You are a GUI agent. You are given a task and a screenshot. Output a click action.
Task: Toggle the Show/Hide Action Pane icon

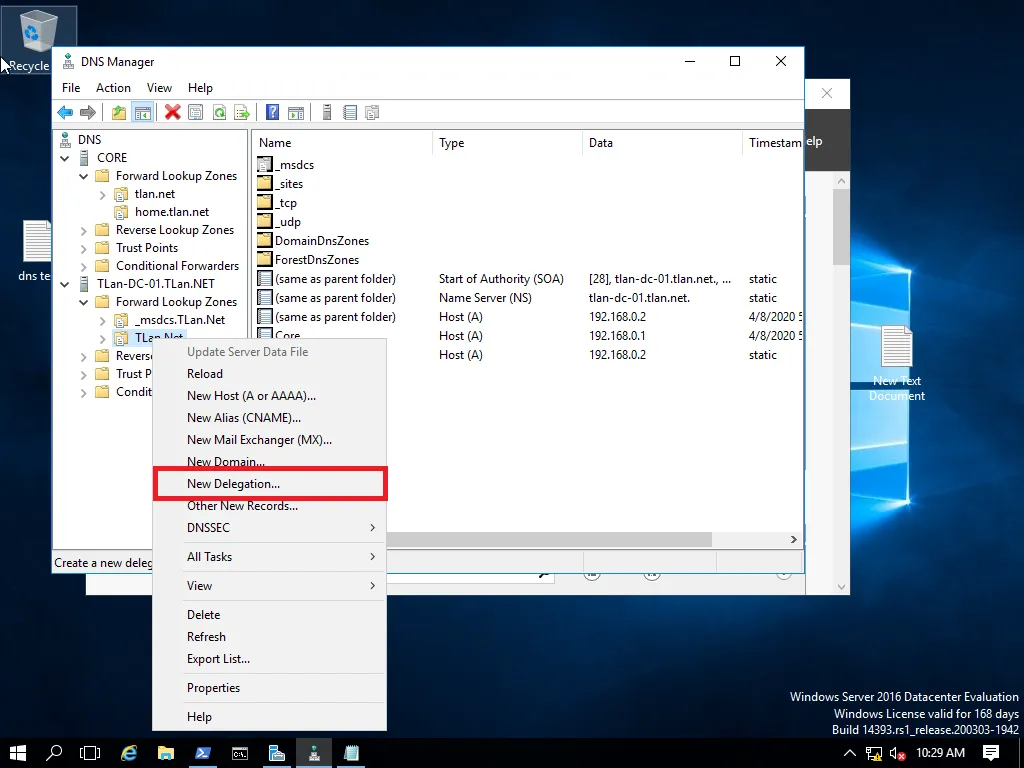[296, 112]
